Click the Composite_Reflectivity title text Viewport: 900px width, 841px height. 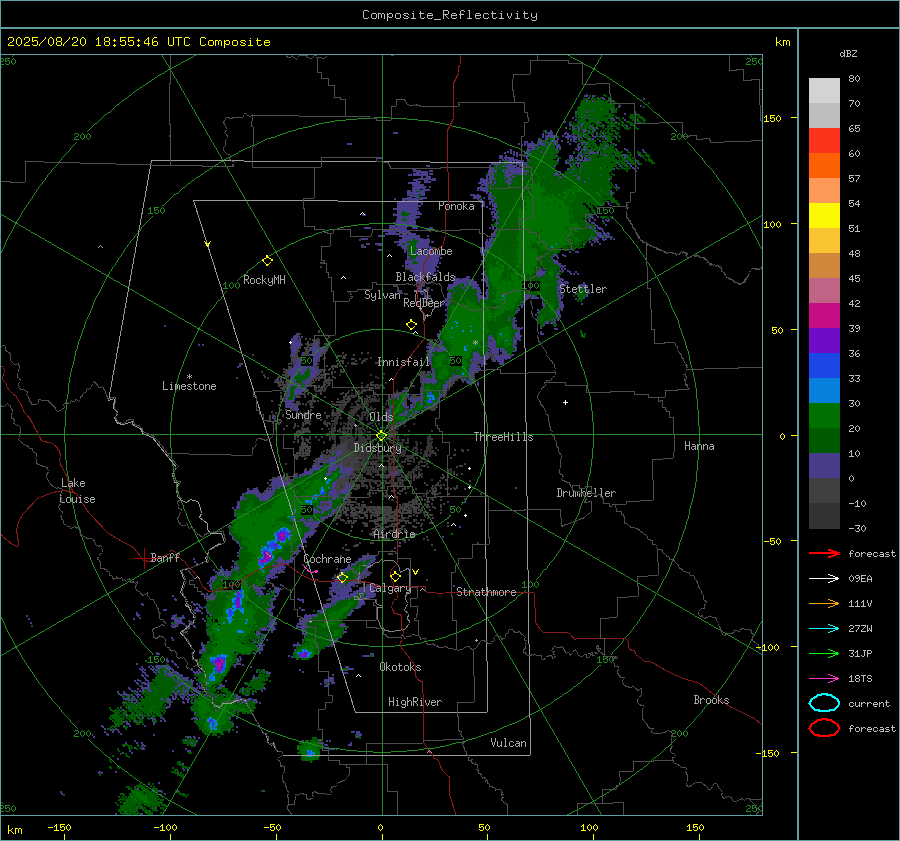coord(450,15)
